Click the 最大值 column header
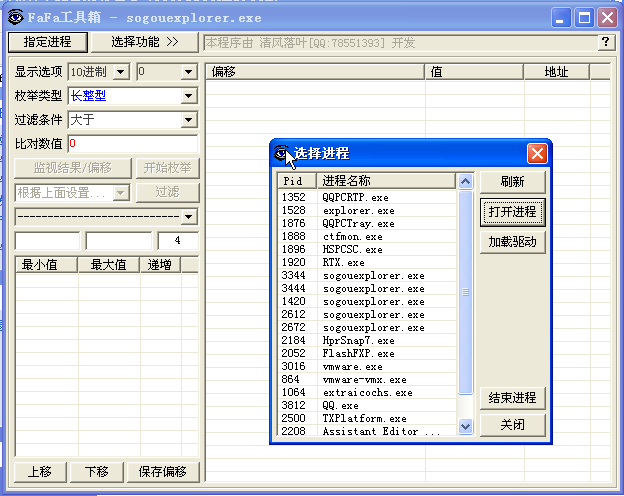624x496 pixels. click(x=109, y=265)
